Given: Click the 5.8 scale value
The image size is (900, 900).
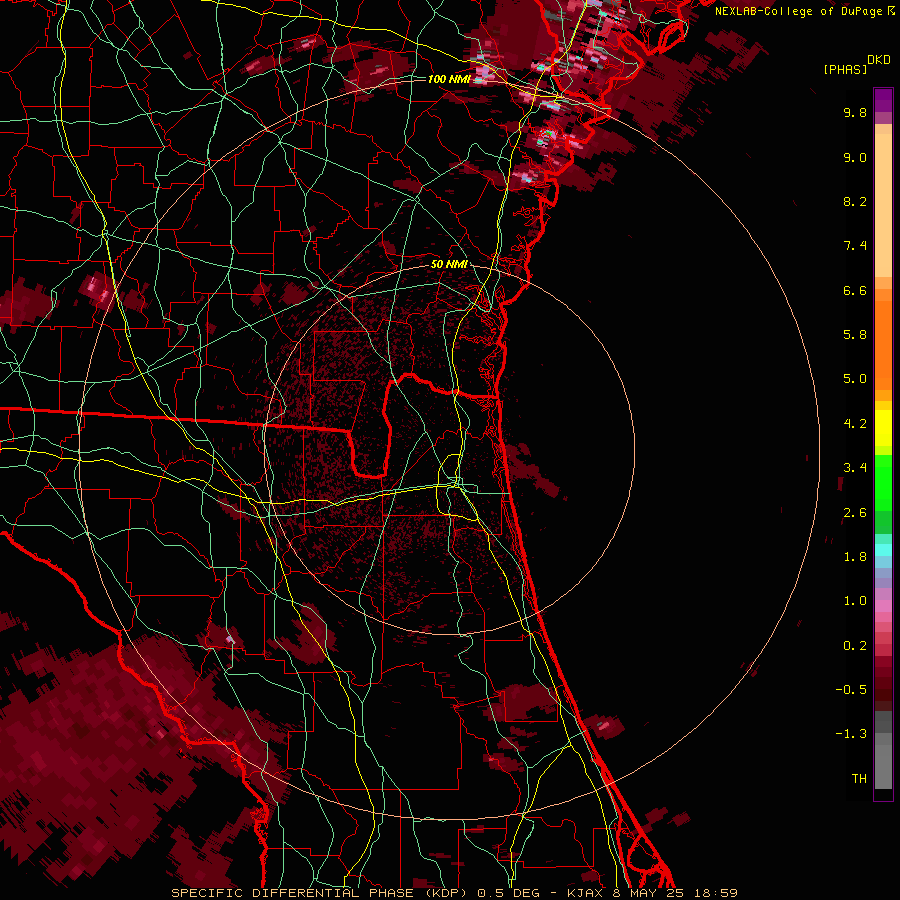Looking at the screenshot, I should pyautogui.click(x=855, y=335).
